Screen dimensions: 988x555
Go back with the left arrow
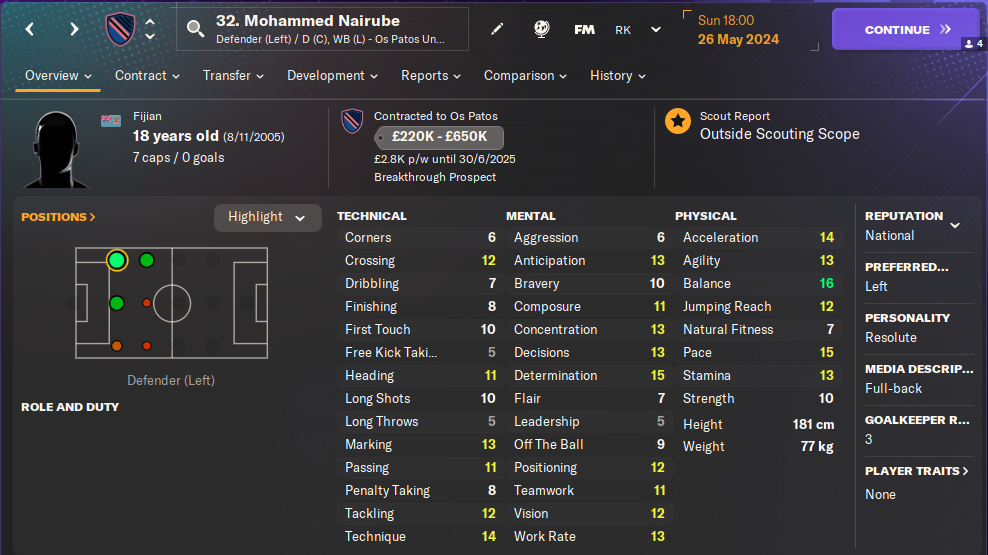click(30, 29)
